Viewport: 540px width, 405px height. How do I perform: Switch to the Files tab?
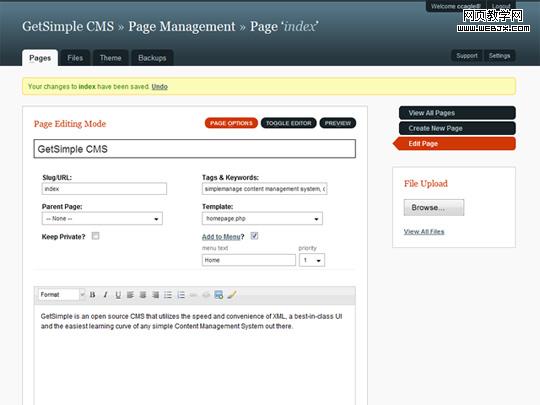click(x=75, y=58)
